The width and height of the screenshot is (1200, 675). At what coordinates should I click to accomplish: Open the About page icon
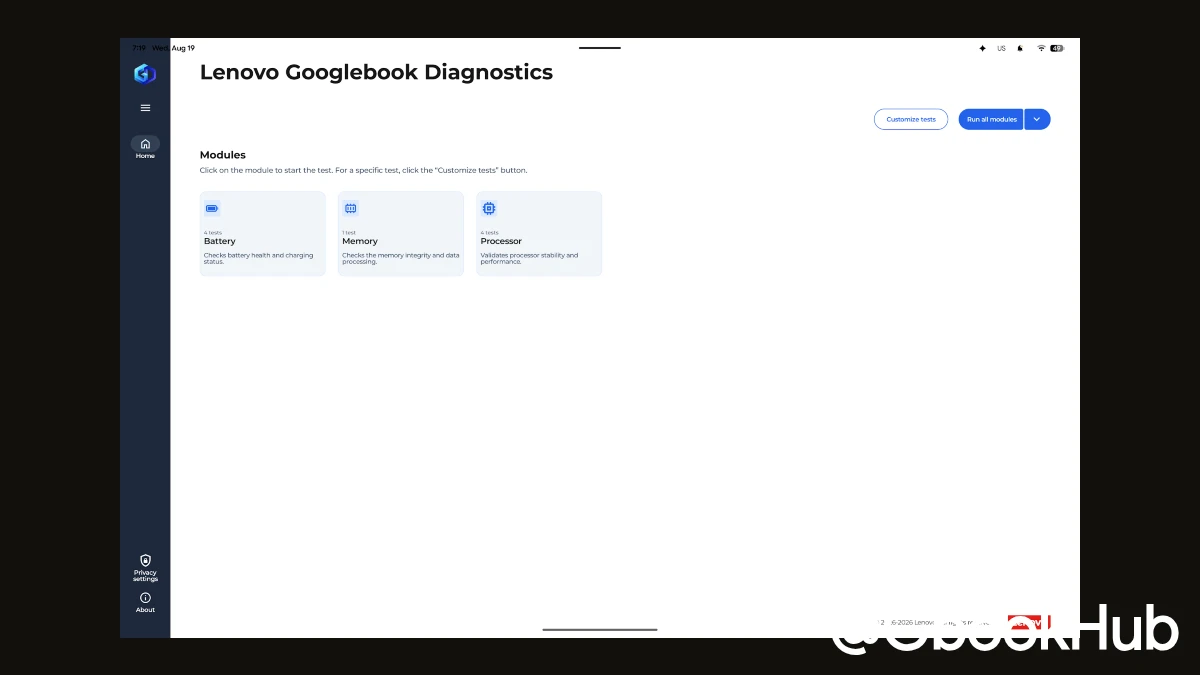(x=145, y=598)
